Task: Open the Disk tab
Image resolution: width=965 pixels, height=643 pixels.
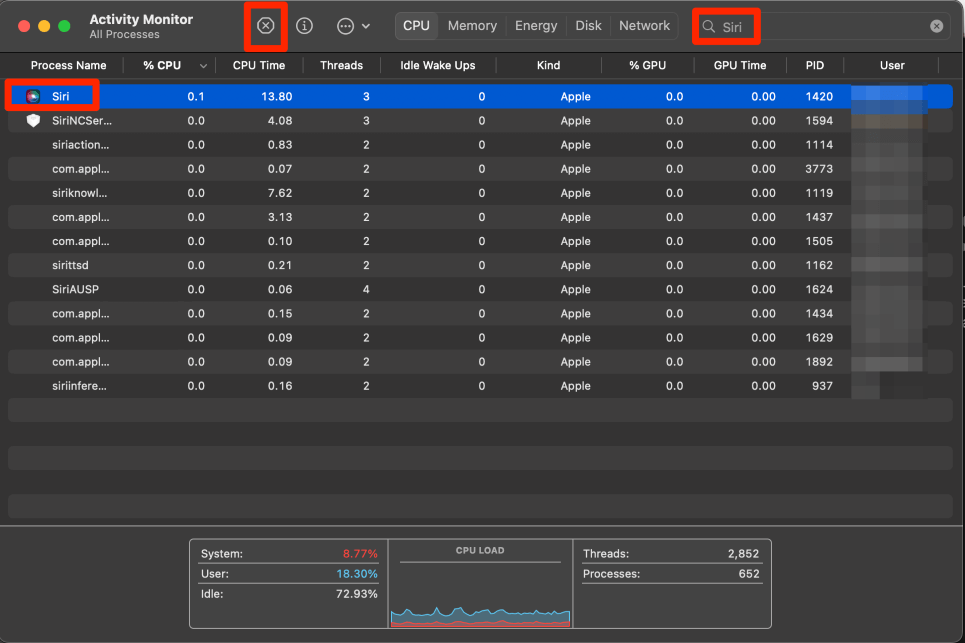Action: click(588, 26)
